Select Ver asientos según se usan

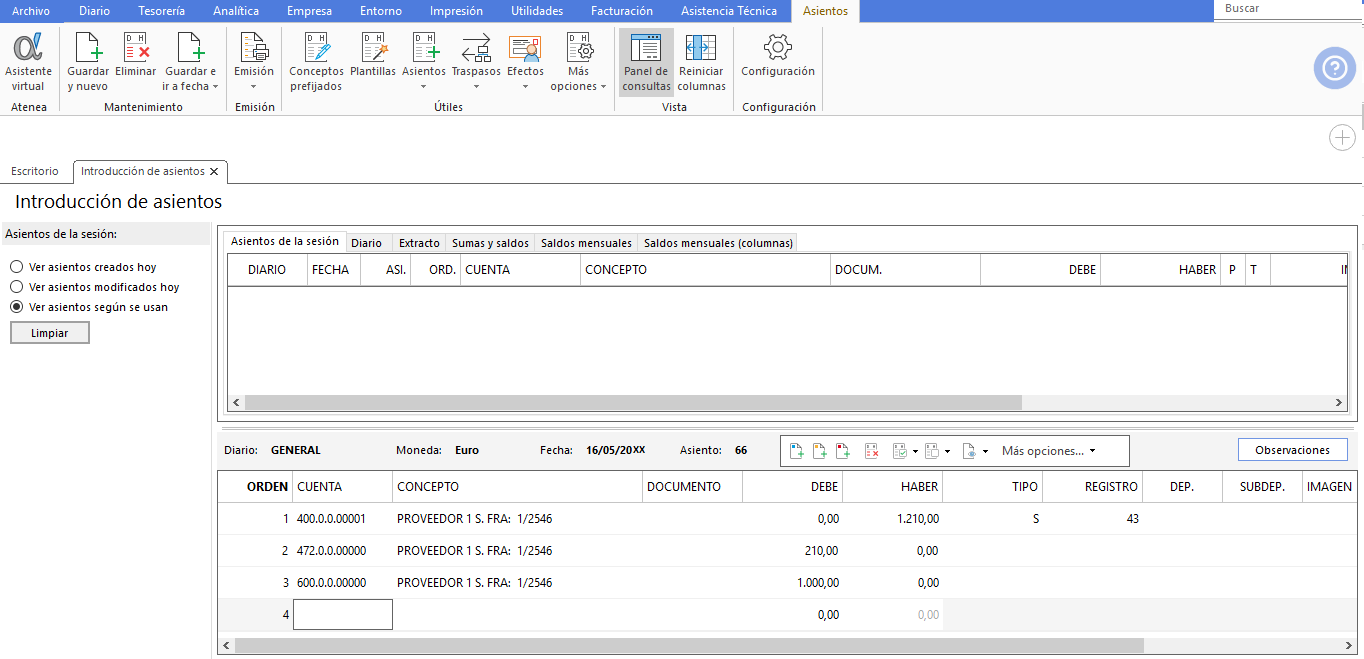[16, 307]
